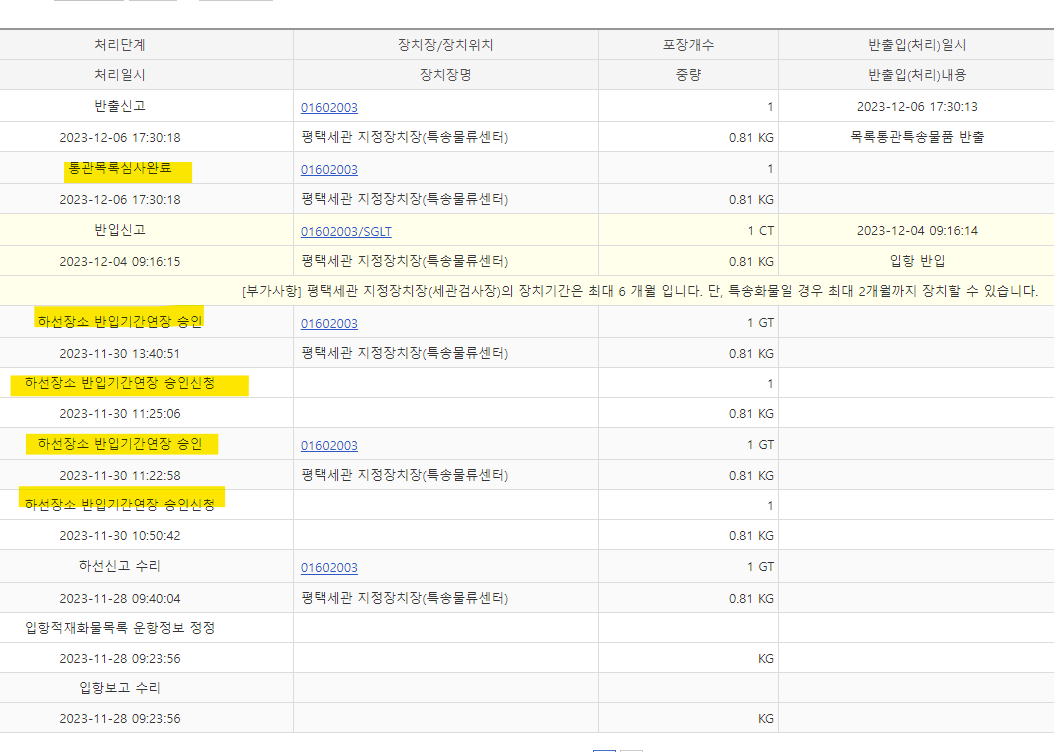The image size is (1054, 752).
Task: Click 평택세관 지정장치장 name beside 2023-11-28 09:40:04
Action: coord(404,598)
